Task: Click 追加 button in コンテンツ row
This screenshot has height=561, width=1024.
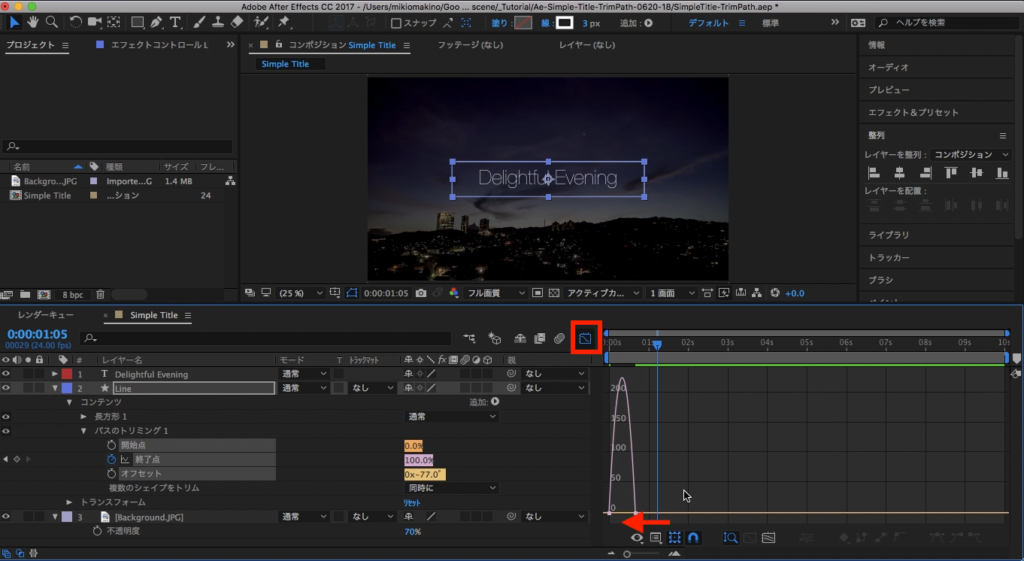Action: click(493, 402)
